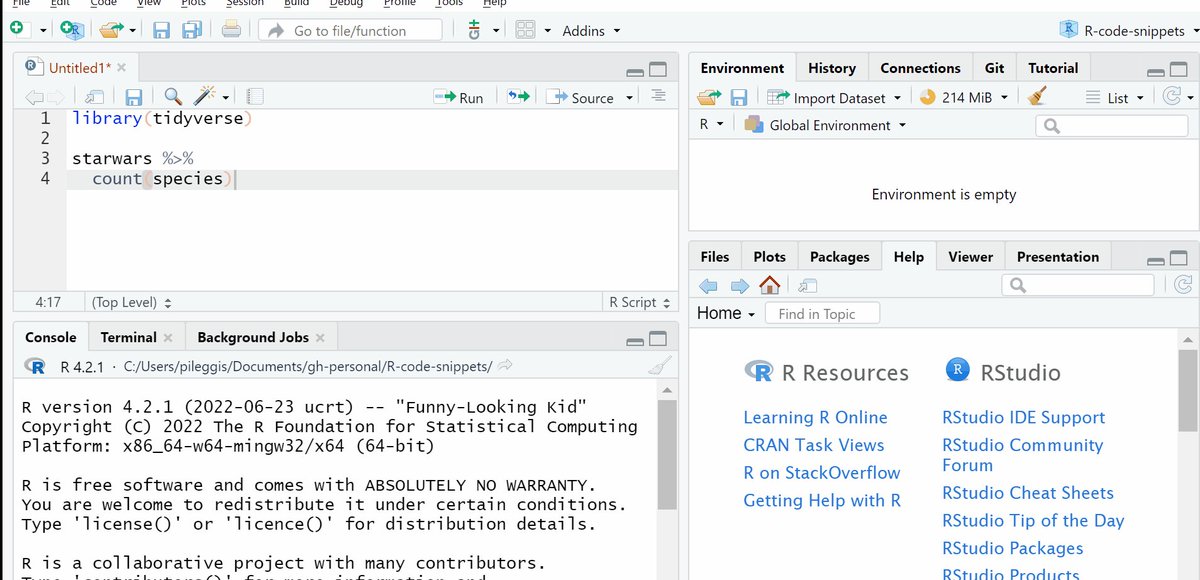Open the Addins dropdown menu
This screenshot has height=580, width=1200.
[x=591, y=31]
